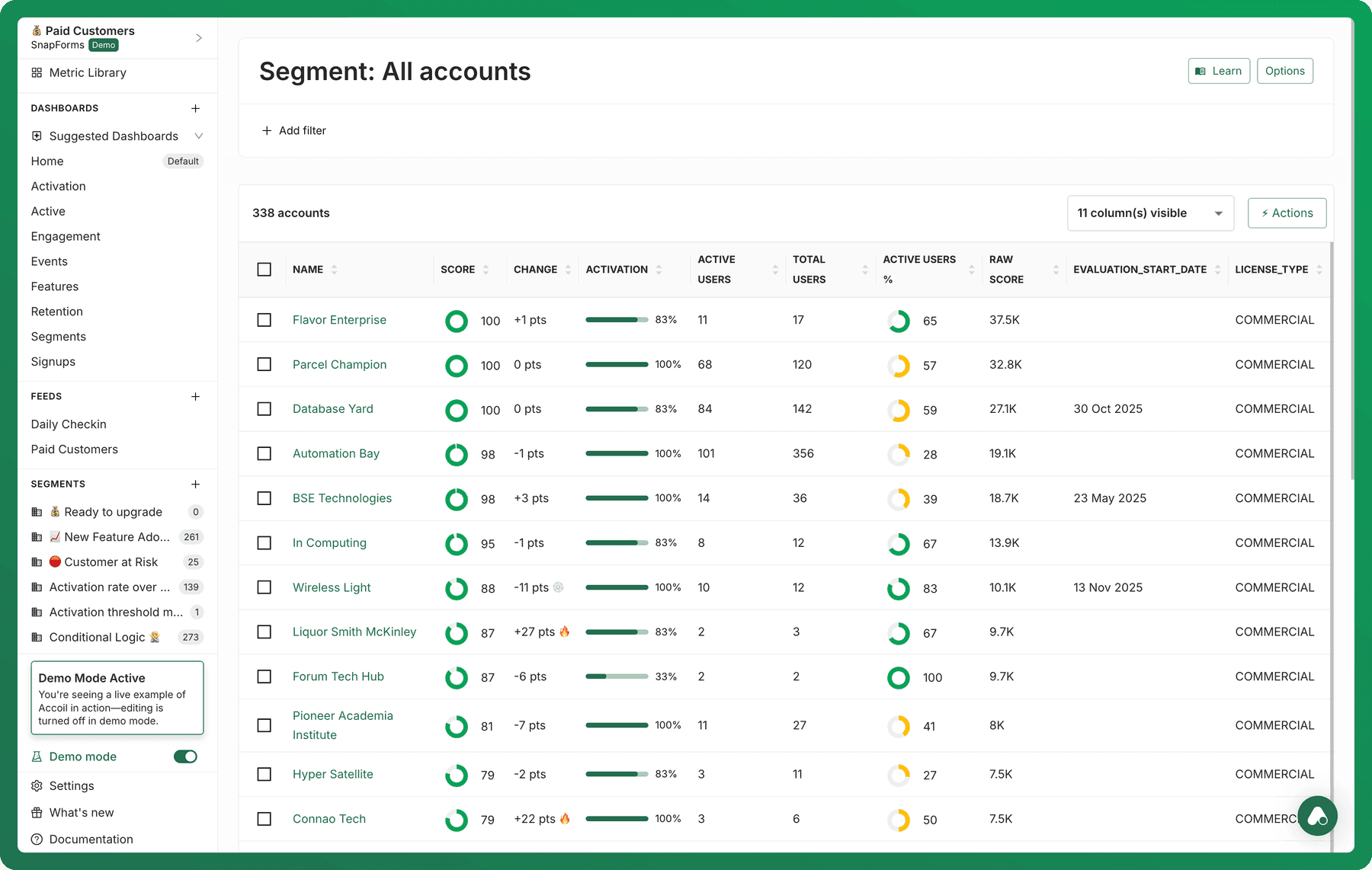The height and width of the screenshot is (870, 1372).
Task: Open the Engagement dashboard
Action: point(66,236)
